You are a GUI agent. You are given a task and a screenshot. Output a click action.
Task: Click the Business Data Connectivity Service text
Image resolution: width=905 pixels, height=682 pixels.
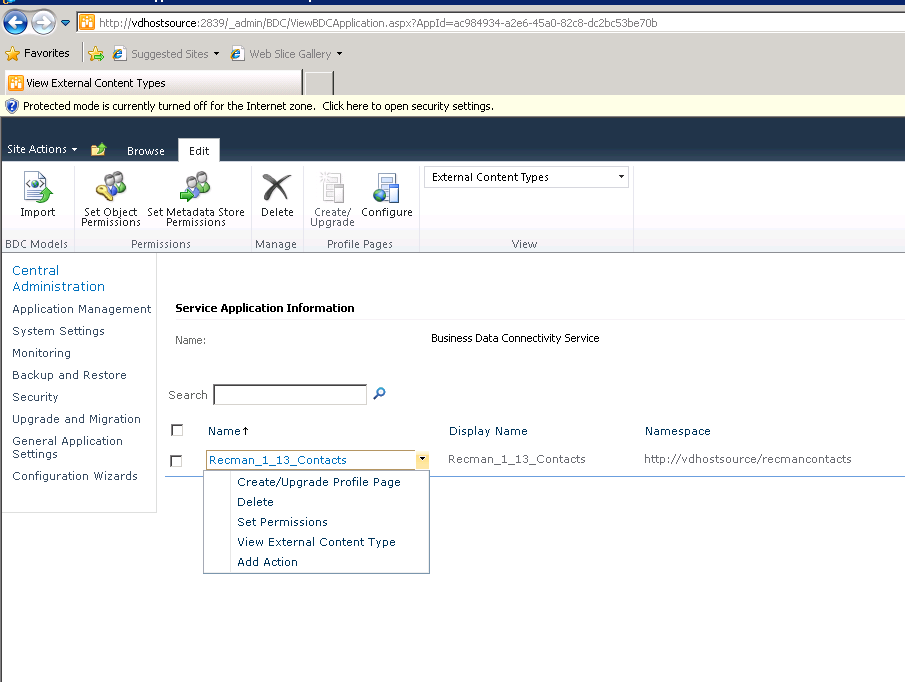click(x=515, y=338)
